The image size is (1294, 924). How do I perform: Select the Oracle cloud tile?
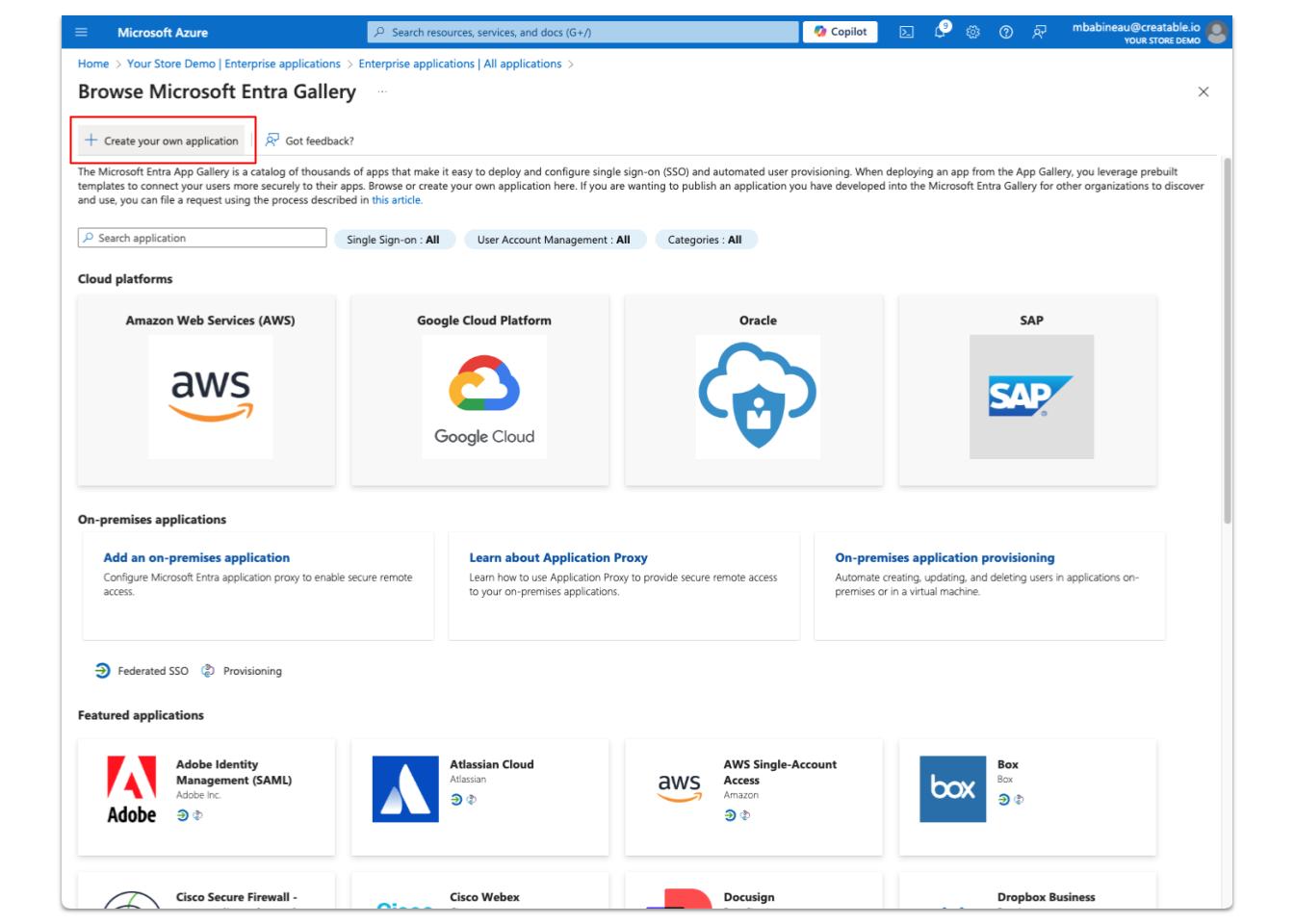coord(754,390)
